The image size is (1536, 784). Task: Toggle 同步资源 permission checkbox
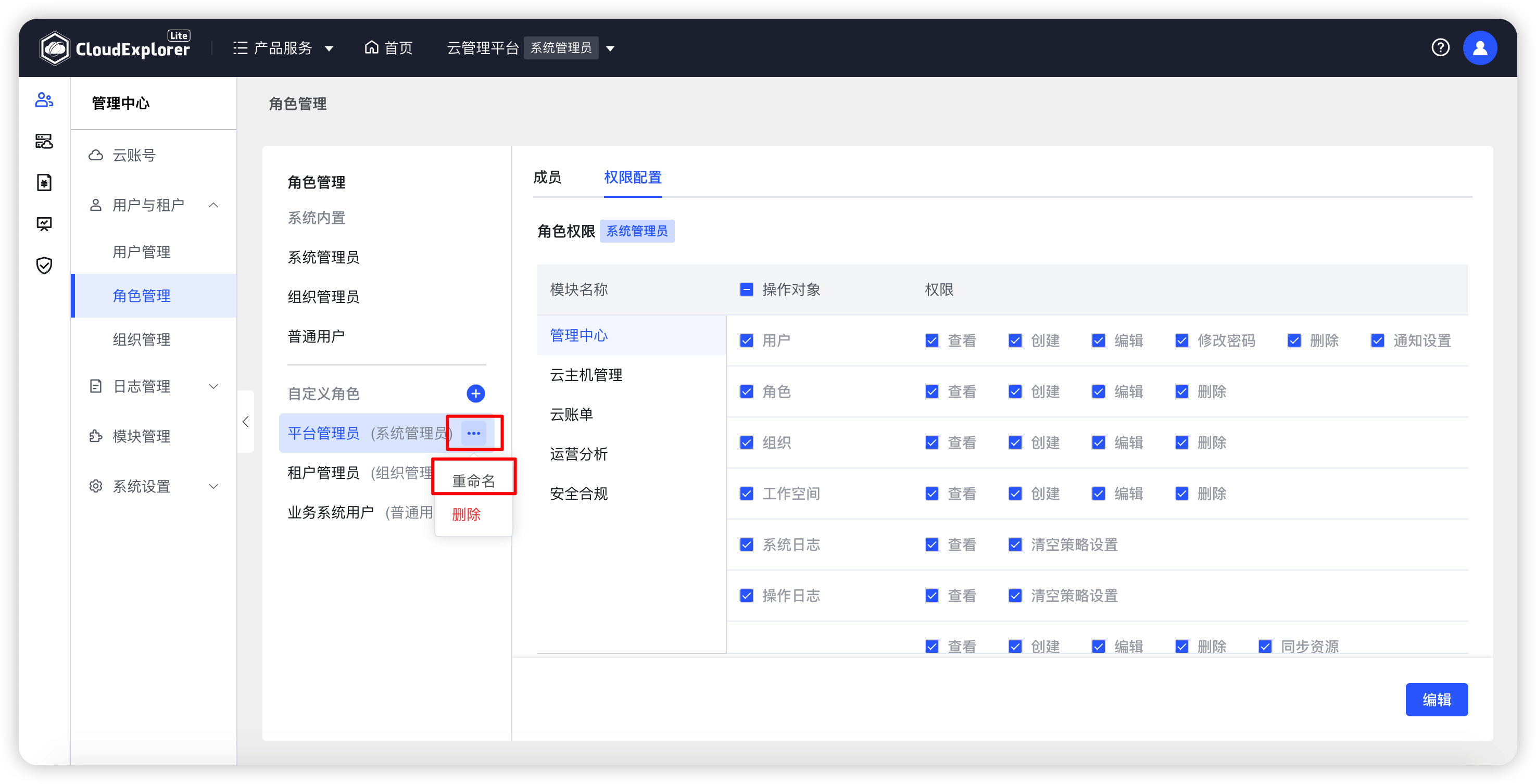click(x=1265, y=646)
